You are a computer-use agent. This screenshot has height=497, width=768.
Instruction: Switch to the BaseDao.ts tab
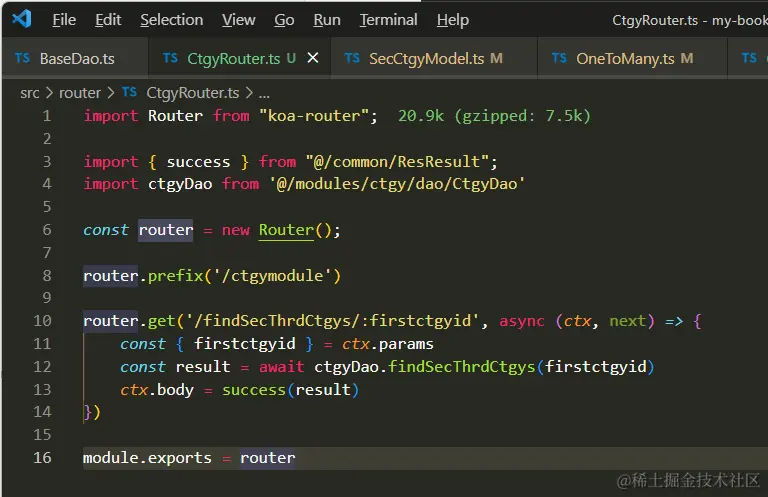click(75, 58)
